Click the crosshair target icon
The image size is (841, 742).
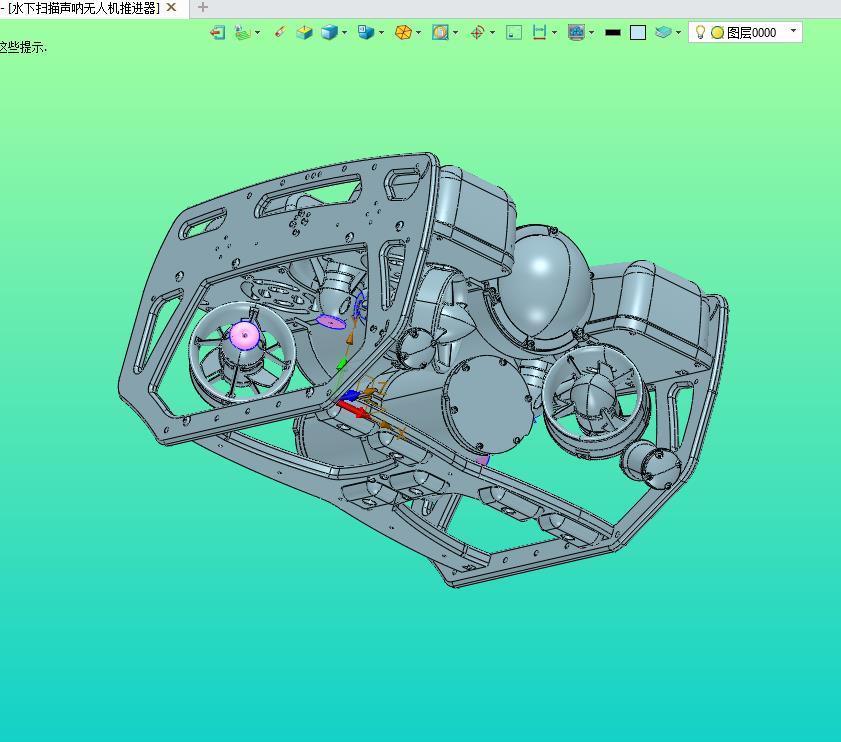pos(477,33)
